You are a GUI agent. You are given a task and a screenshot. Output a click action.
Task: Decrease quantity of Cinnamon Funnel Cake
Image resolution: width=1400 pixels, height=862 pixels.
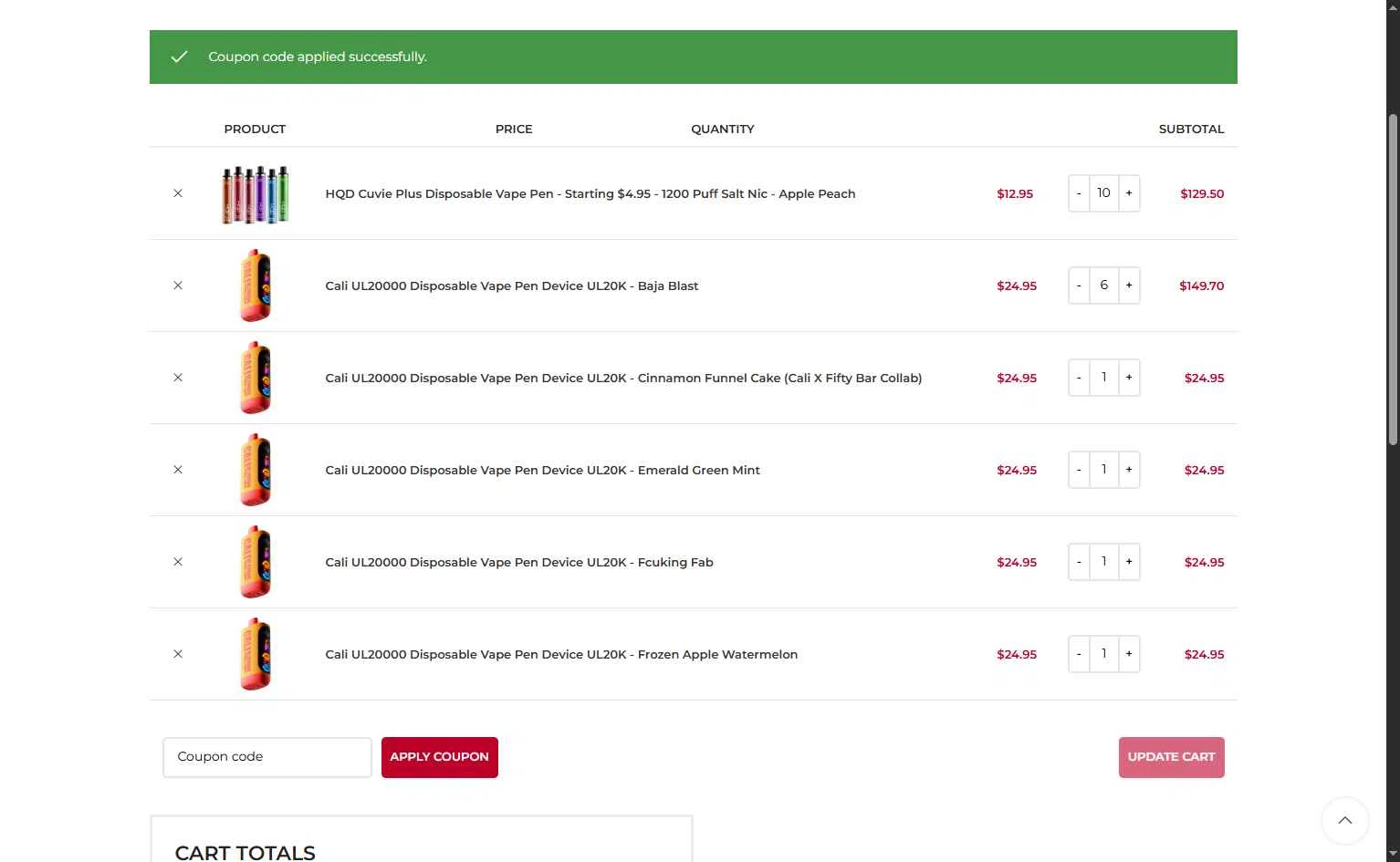[x=1079, y=378]
